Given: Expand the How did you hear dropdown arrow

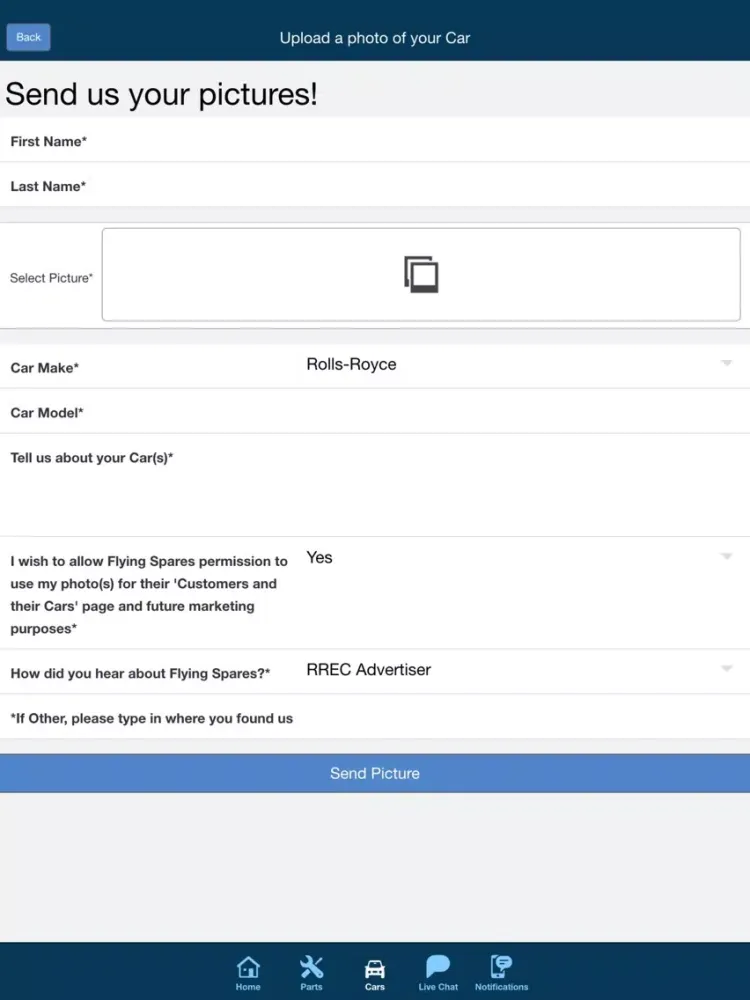Looking at the screenshot, I should point(726,668).
